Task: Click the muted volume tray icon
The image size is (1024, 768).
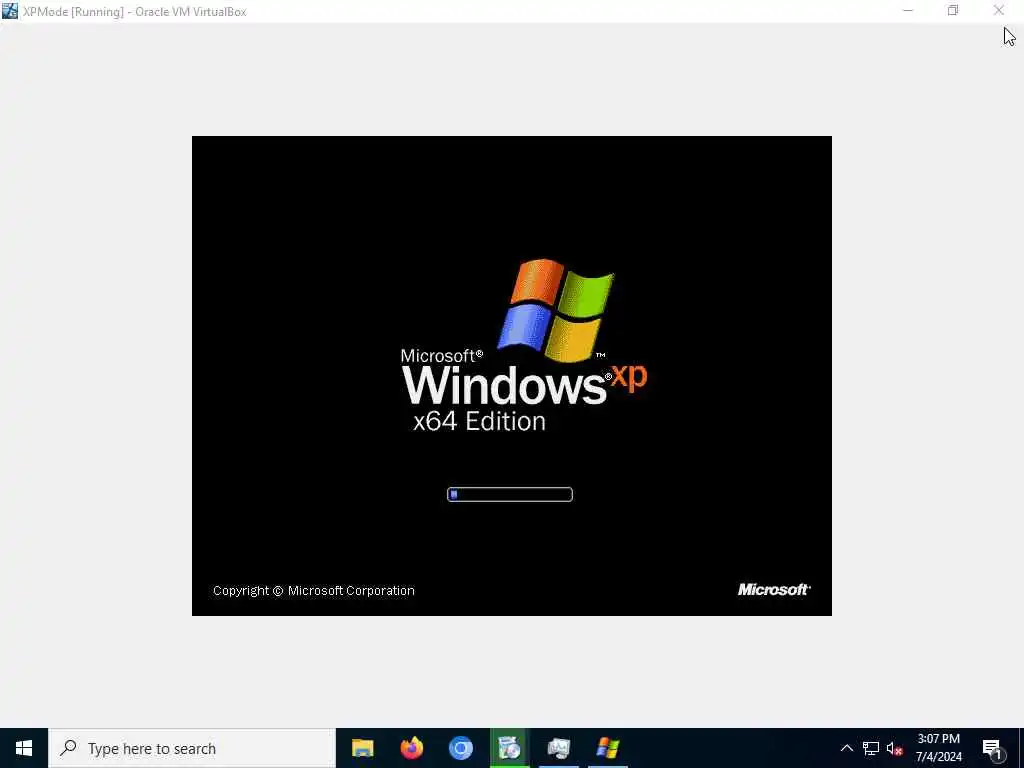Action: (x=894, y=748)
